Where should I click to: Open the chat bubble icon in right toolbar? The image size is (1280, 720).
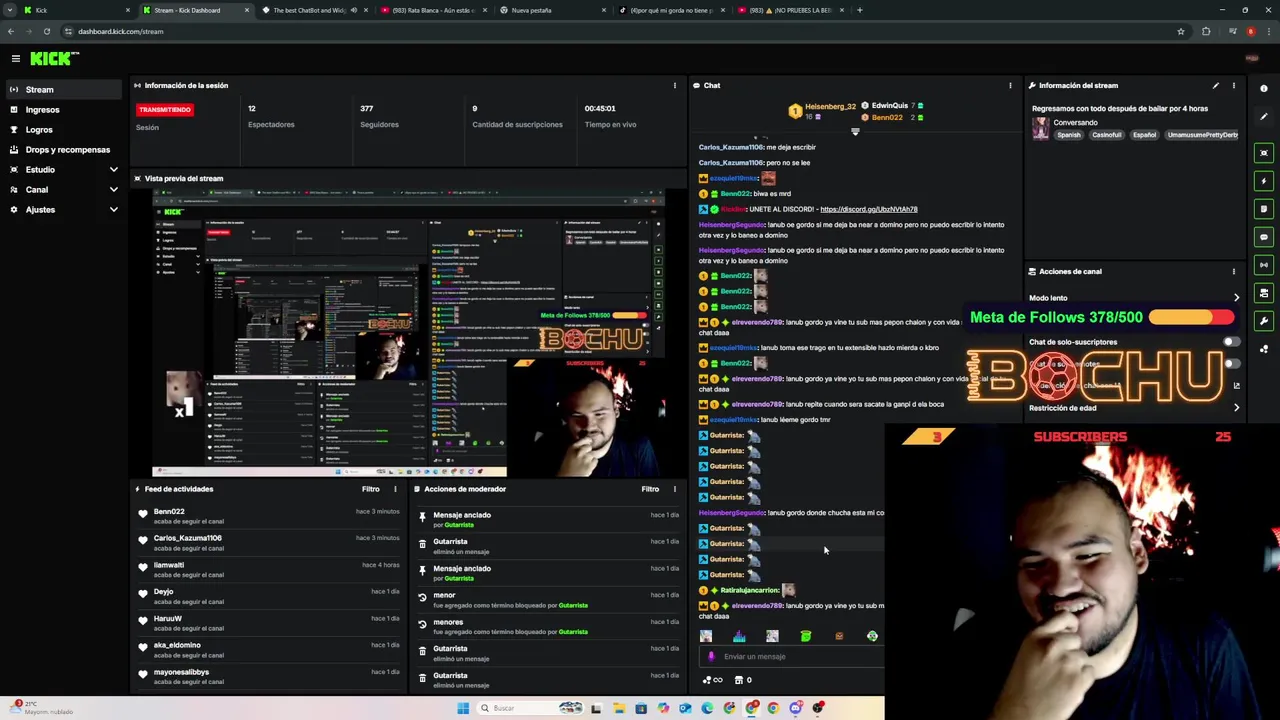pos(1264,237)
